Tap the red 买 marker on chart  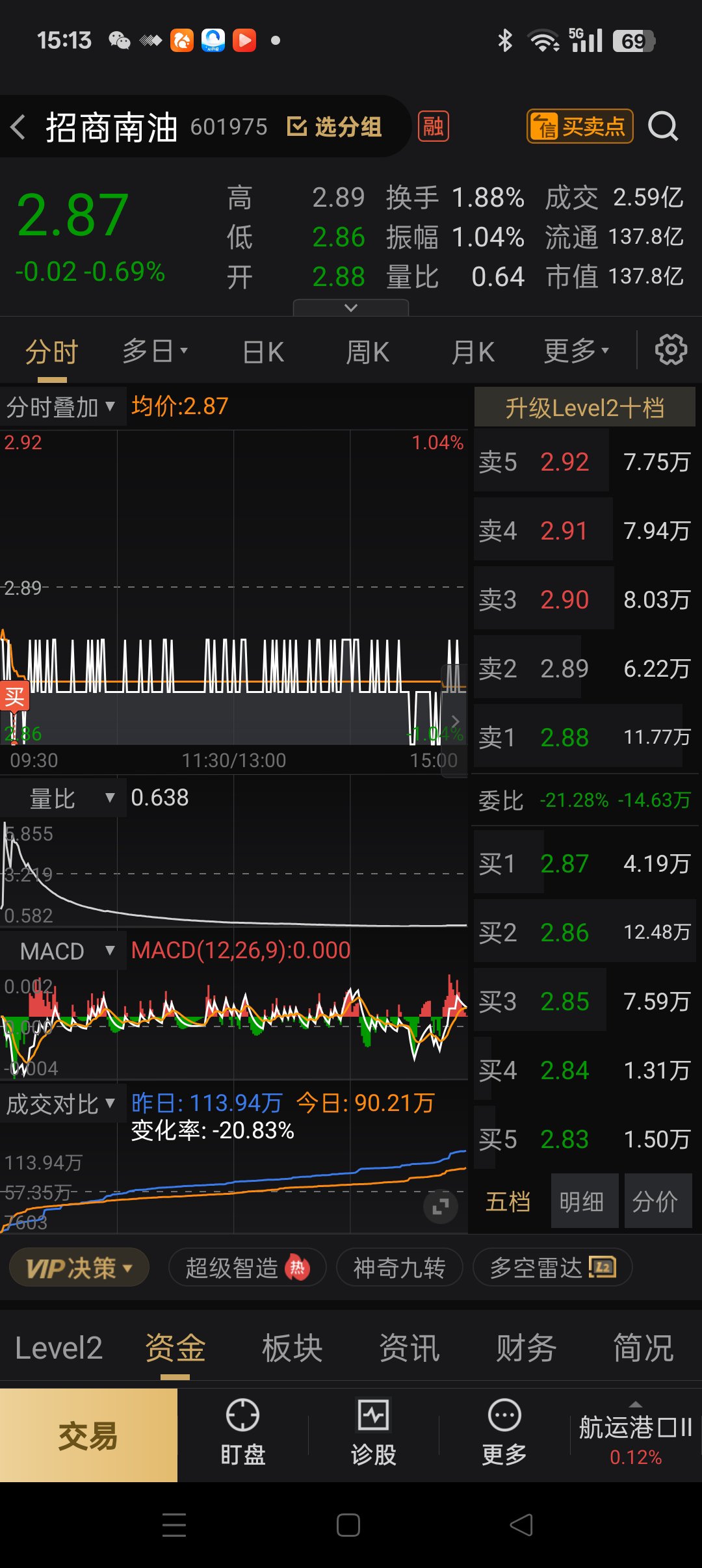[x=14, y=697]
